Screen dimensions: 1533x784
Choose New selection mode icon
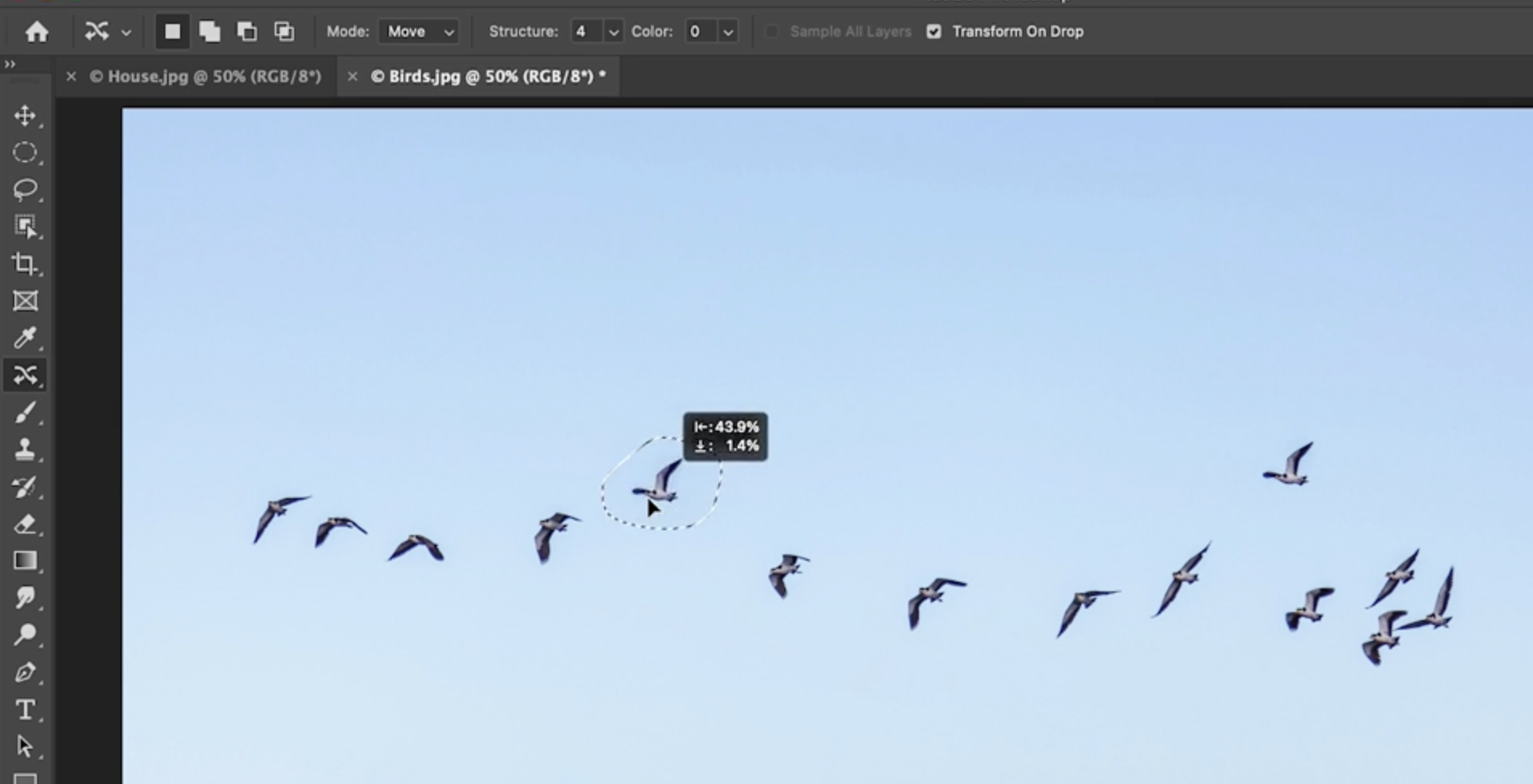172,31
